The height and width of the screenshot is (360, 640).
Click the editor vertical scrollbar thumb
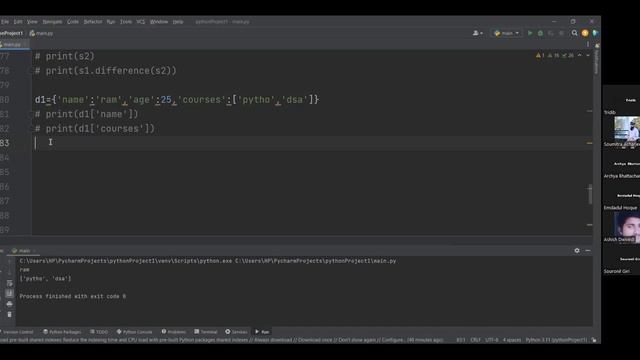[590, 194]
